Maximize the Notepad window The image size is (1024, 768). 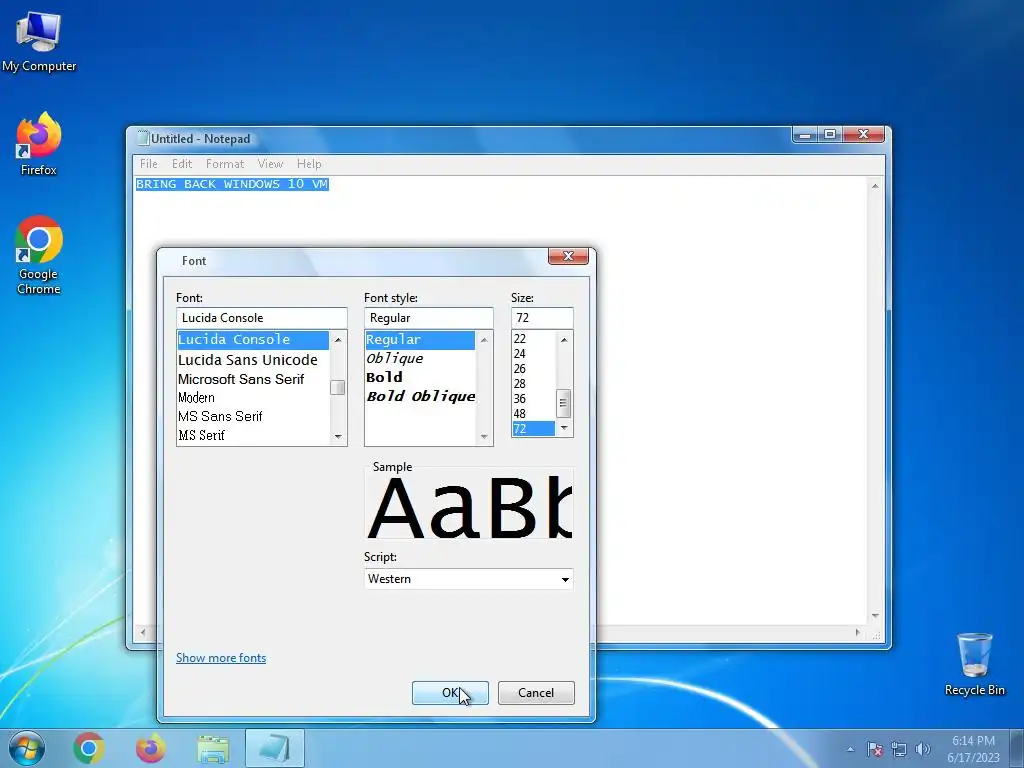pos(829,135)
